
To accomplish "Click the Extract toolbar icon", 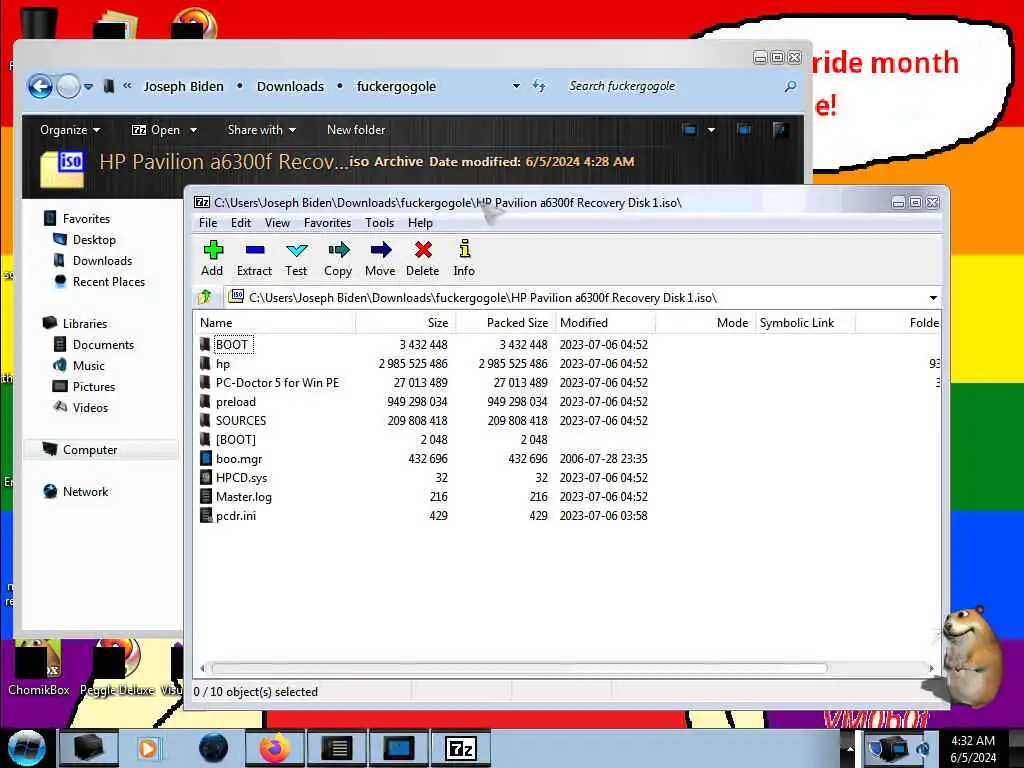I will point(254,258).
